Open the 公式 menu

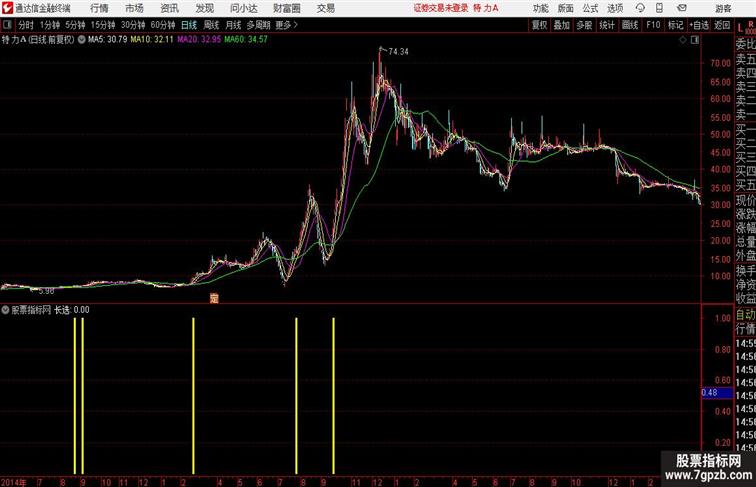pos(590,8)
